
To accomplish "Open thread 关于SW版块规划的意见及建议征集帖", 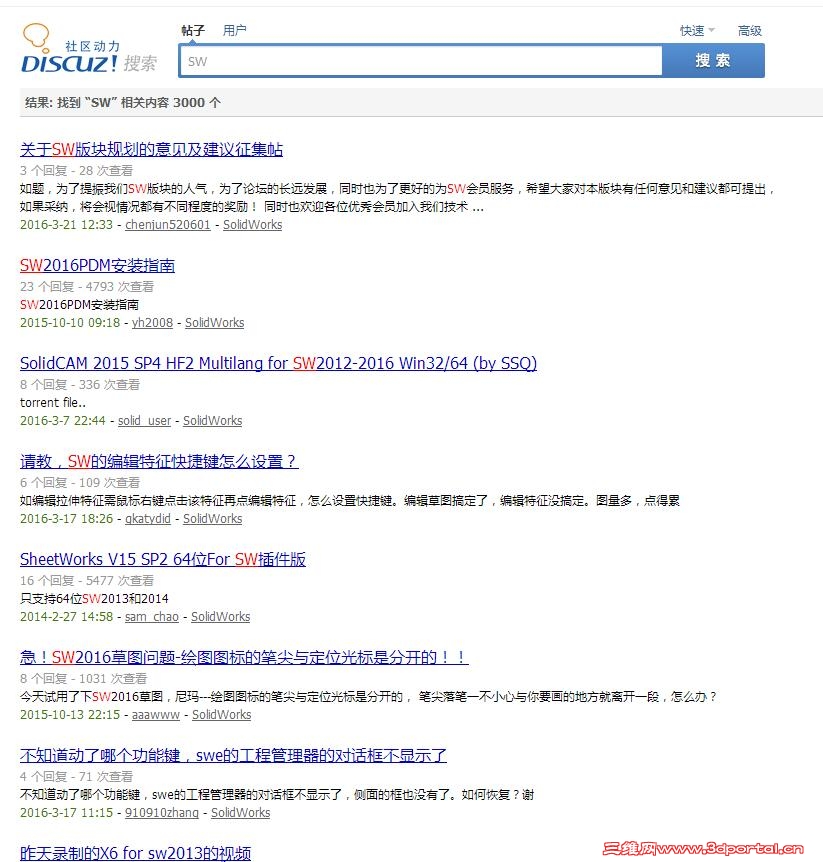I will (x=151, y=148).
